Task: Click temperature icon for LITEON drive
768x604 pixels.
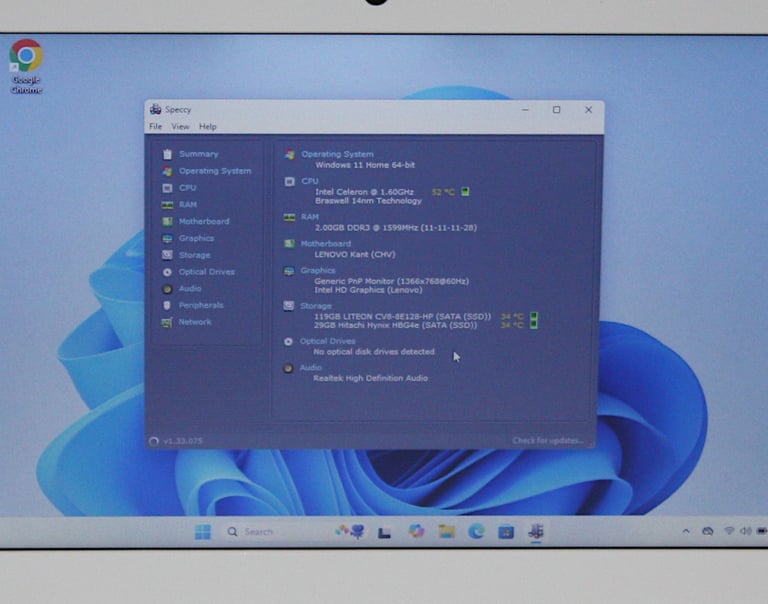Action: pyautogui.click(x=534, y=316)
